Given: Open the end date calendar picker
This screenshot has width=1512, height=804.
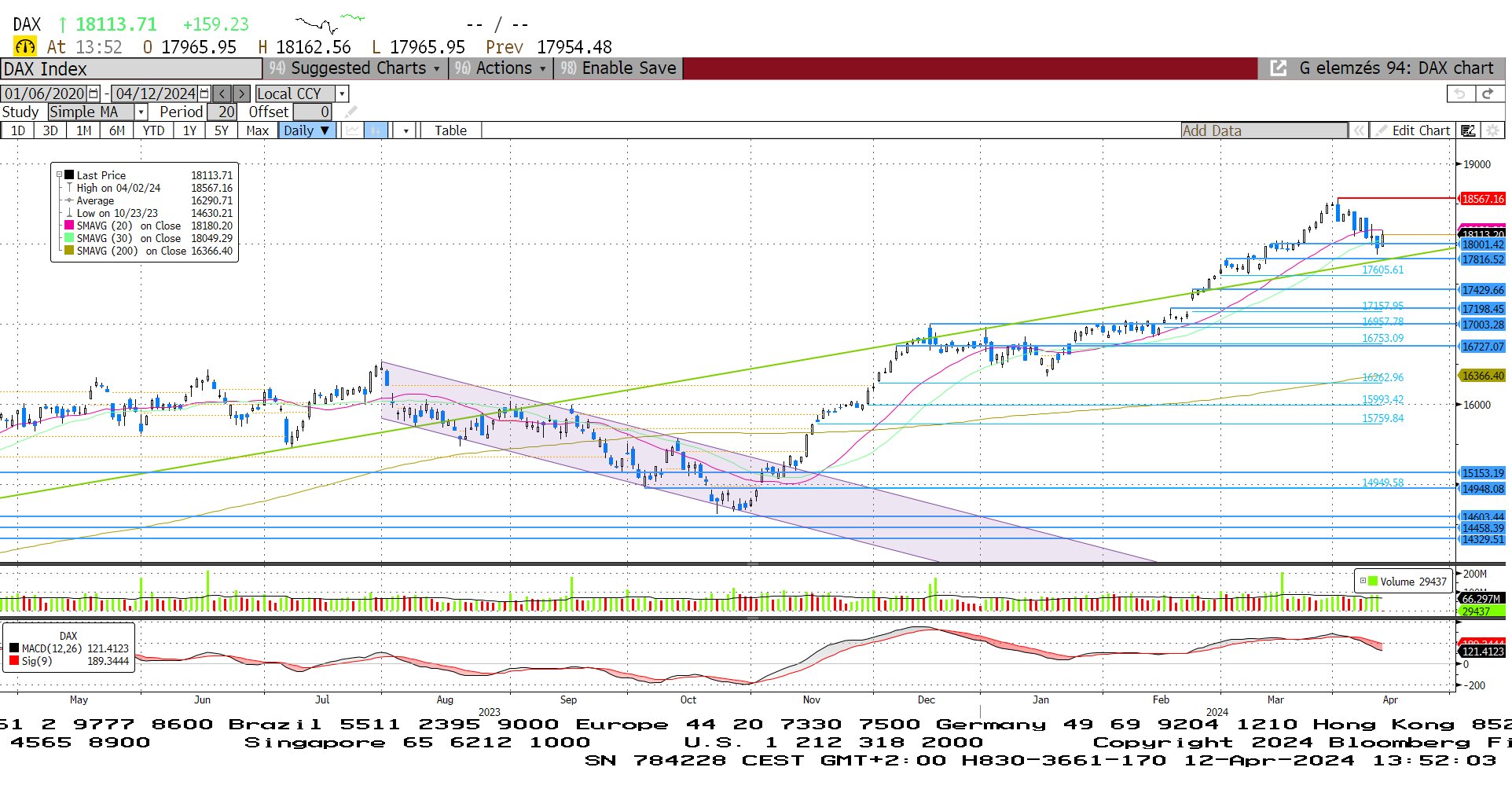Looking at the screenshot, I should pos(205,94).
